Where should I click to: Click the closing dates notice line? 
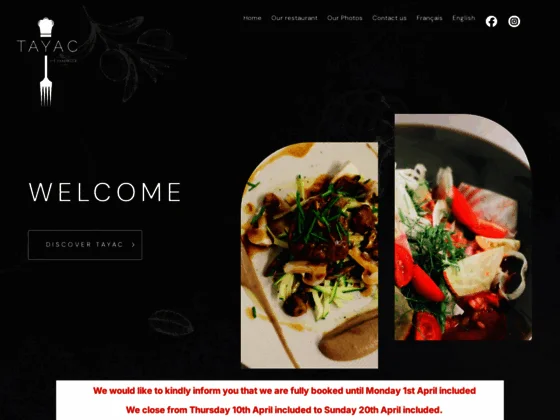(284, 410)
